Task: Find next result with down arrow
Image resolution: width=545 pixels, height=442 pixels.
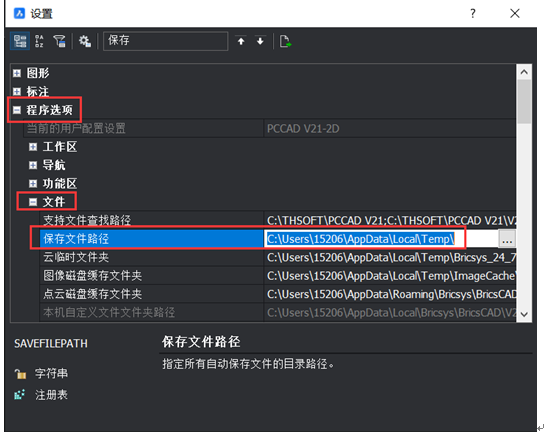Action: (260, 41)
